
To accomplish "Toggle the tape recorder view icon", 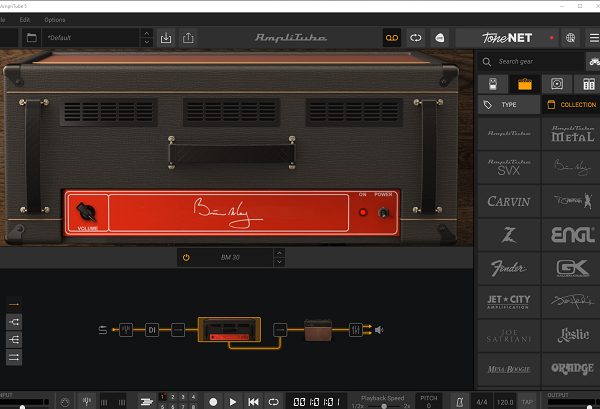I will point(392,38).
